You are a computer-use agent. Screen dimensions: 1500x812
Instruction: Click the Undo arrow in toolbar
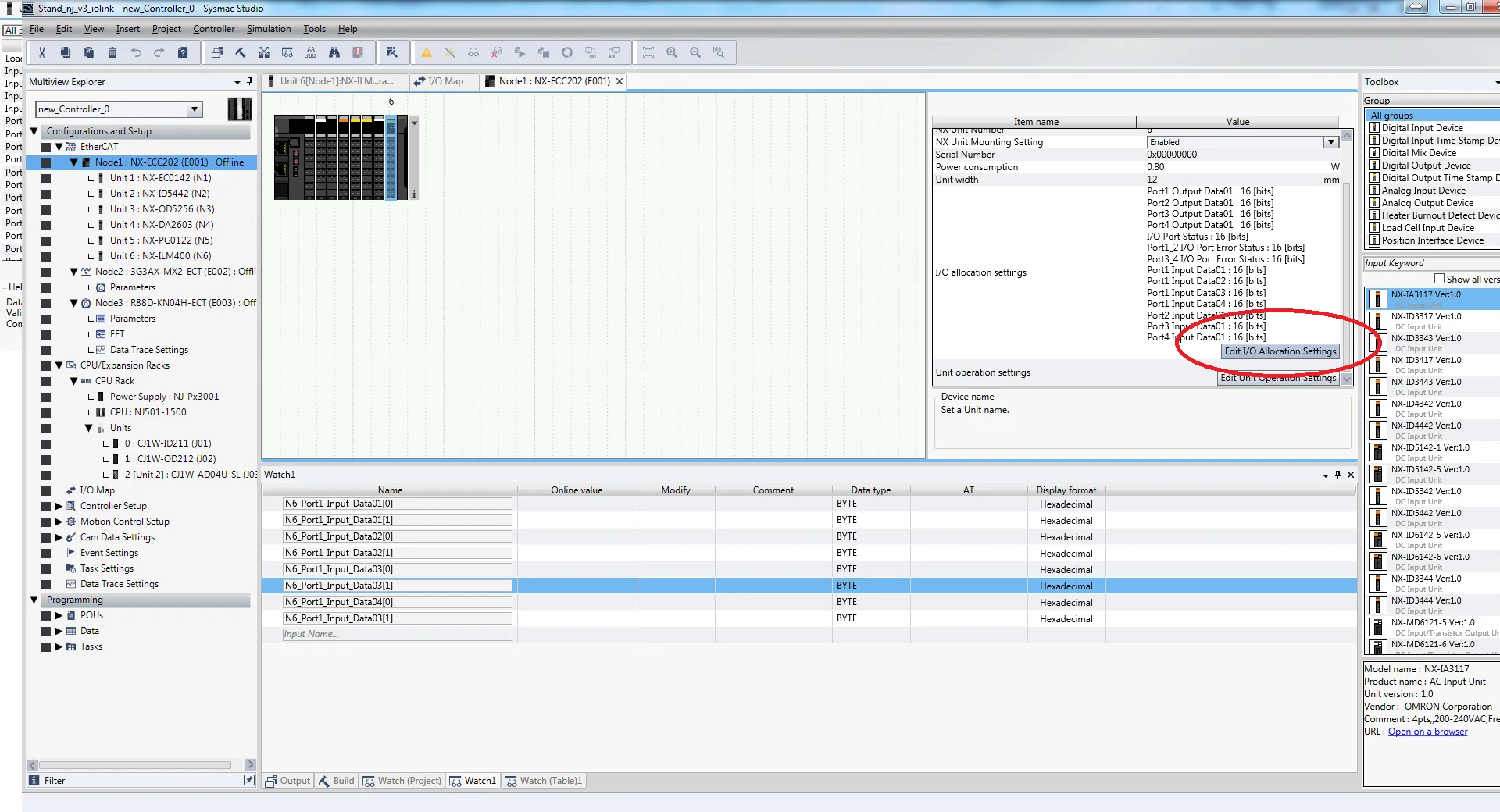[136, 52]
